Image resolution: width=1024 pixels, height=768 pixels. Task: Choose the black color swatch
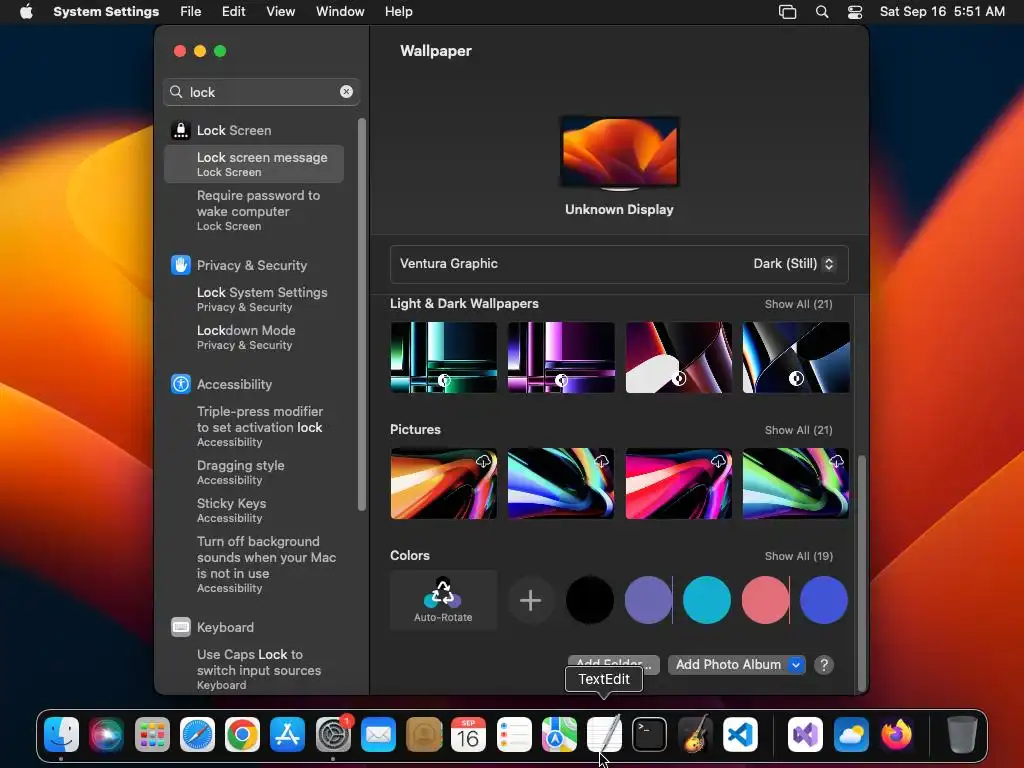pos(590,600)
